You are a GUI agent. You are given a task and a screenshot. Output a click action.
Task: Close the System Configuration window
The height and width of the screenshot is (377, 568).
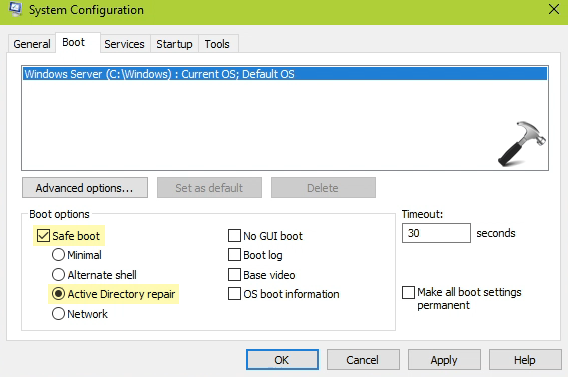pyautogui.click(x=554, y=9)
